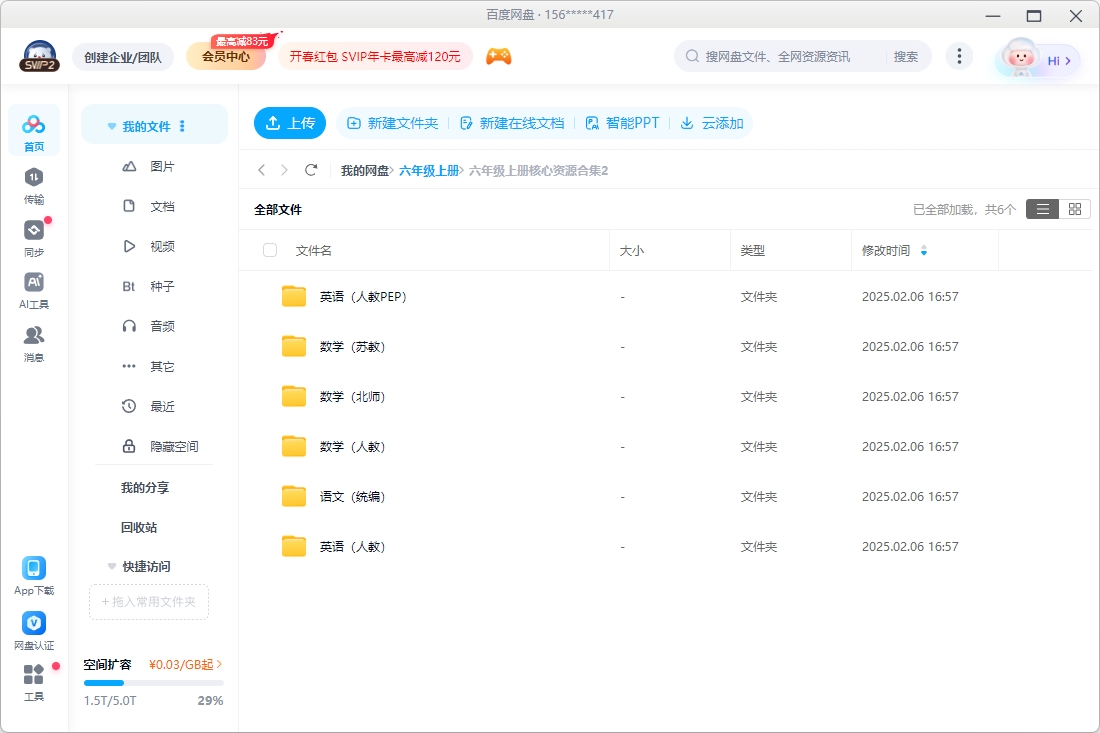1100x733 pixels.
Task: Click the back navigation arrow
Action: (262, 170)
